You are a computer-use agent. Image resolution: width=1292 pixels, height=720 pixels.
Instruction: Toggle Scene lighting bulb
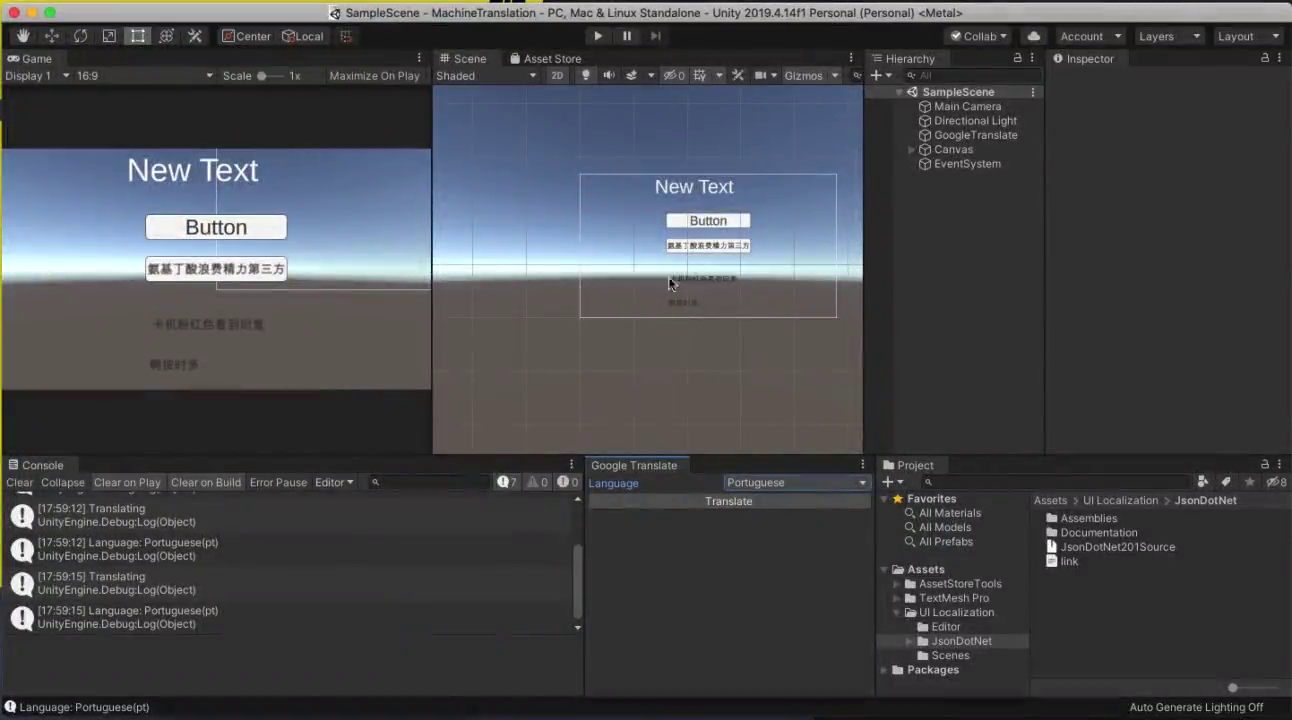(x=586, y=75)
